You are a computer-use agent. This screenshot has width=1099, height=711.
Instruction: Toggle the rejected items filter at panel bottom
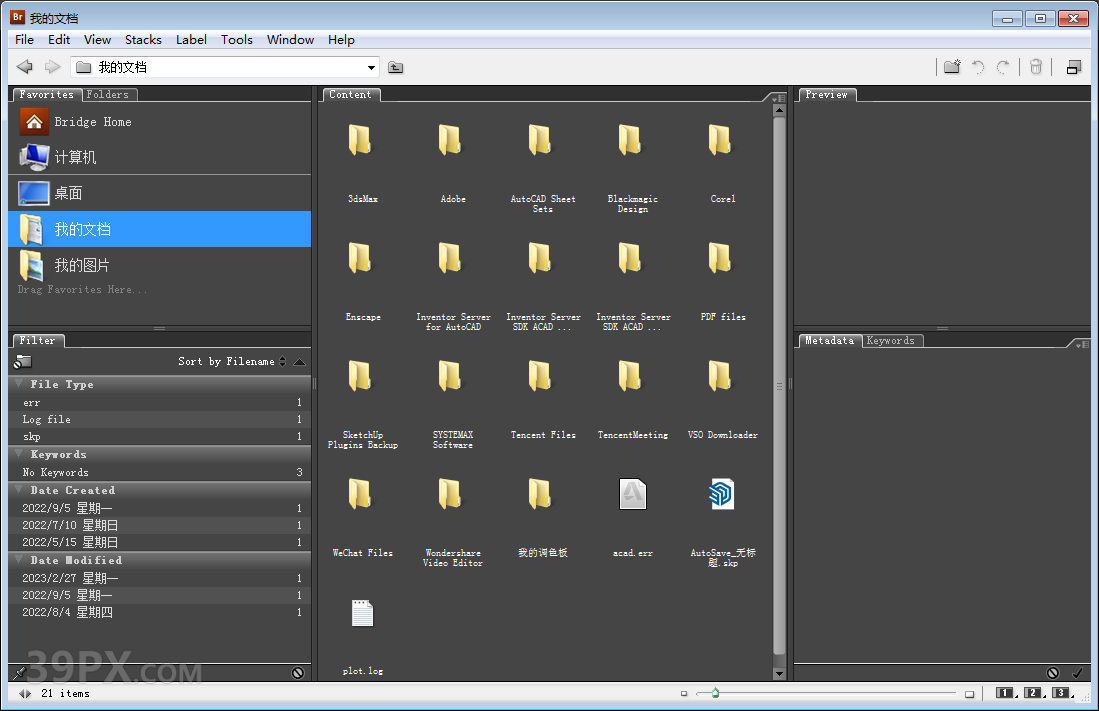[298, 673]
